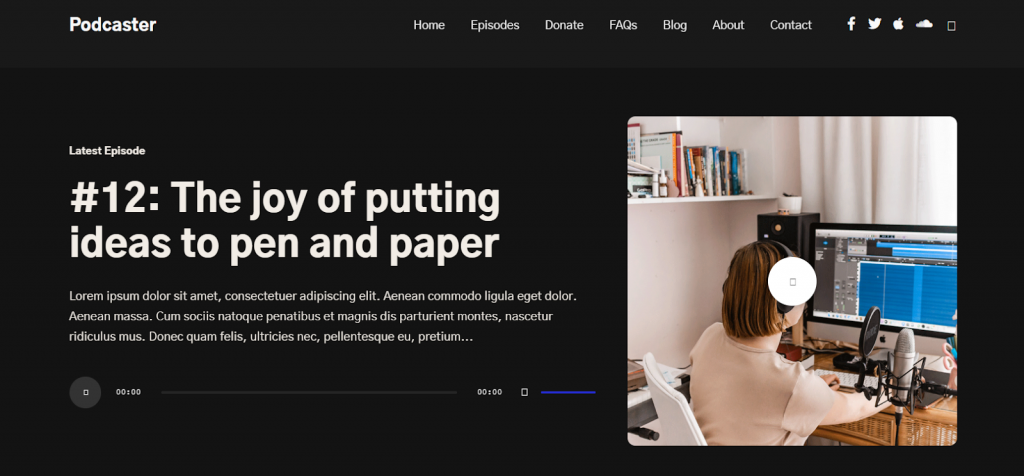Click the Apple Podcasts icon
This screenshot has width=1024, height=476.
coord(898,24)
